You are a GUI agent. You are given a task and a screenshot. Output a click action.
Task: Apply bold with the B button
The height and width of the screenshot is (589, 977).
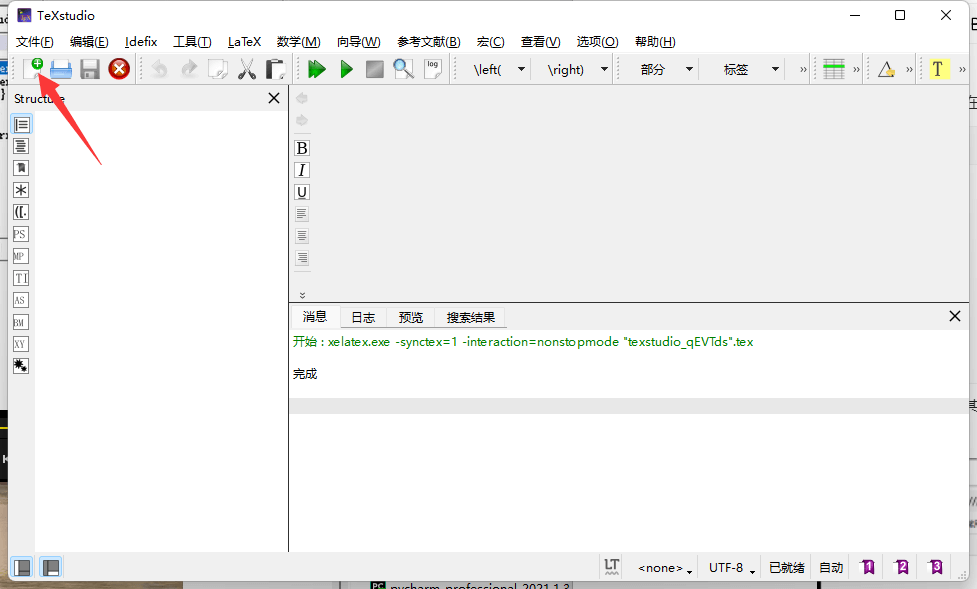[x=302, y=148]
